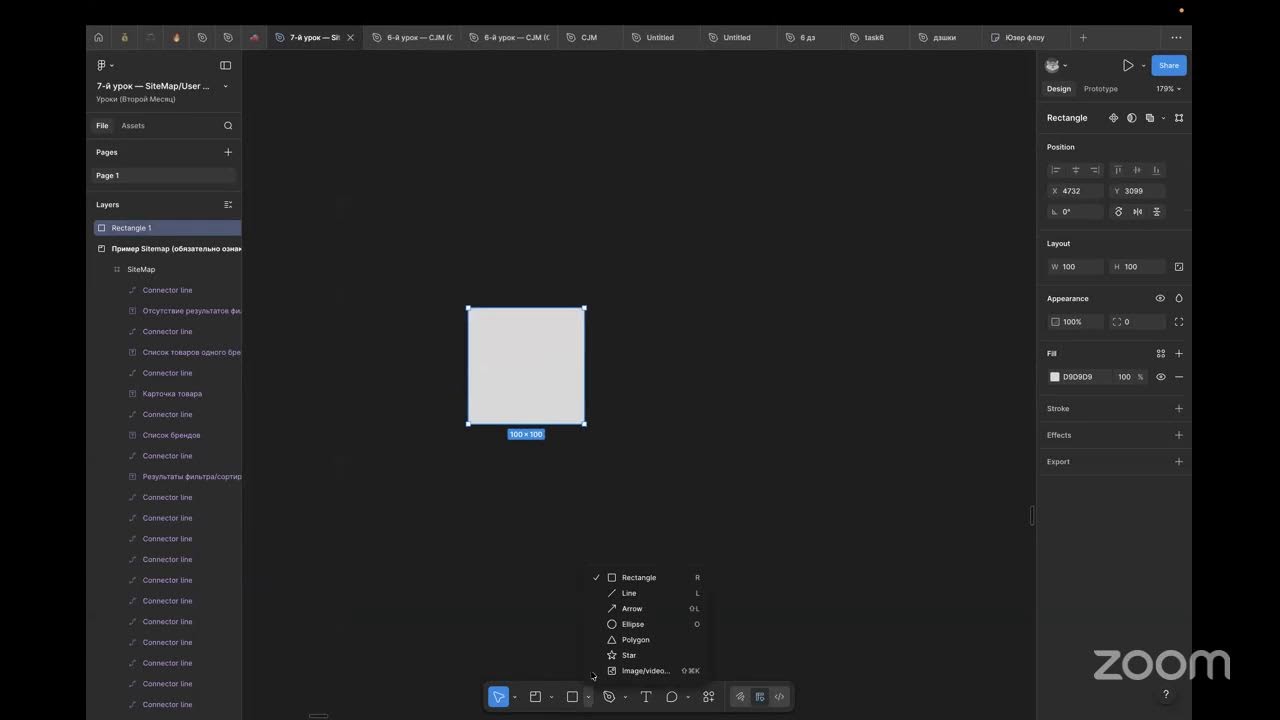The width and height of the screenshot is (1280, 720).
Task: Click the Edit object icon
Action: click(x=1179, y=118)
